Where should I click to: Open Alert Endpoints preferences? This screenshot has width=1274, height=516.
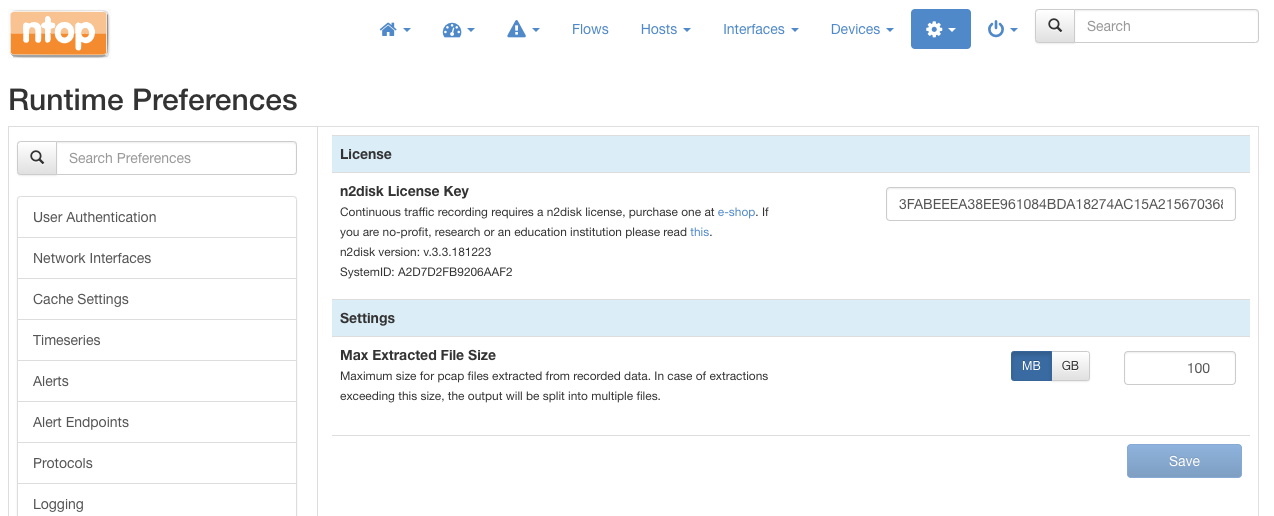point(157,422)
